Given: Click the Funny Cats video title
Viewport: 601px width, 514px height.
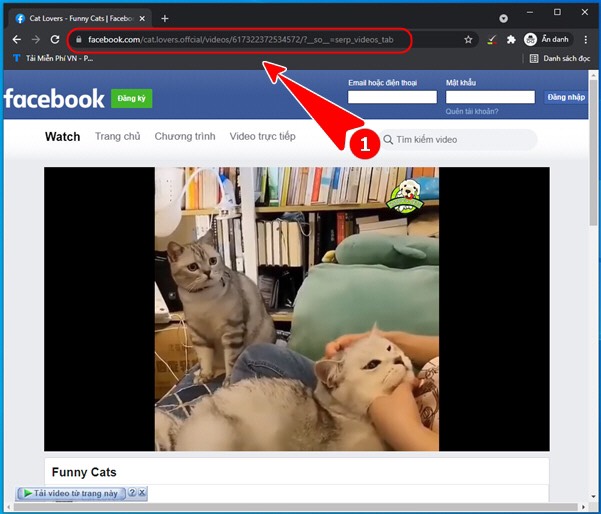Looking at the screenshot, I should click(x=84, y=472).
